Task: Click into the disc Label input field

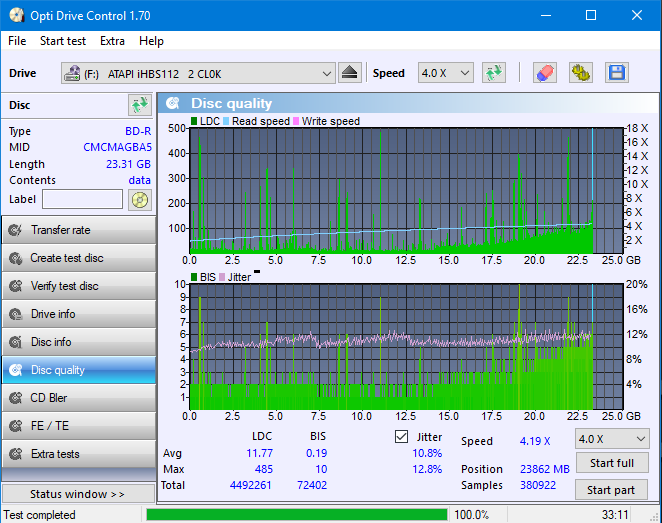Action: point(82,199)
